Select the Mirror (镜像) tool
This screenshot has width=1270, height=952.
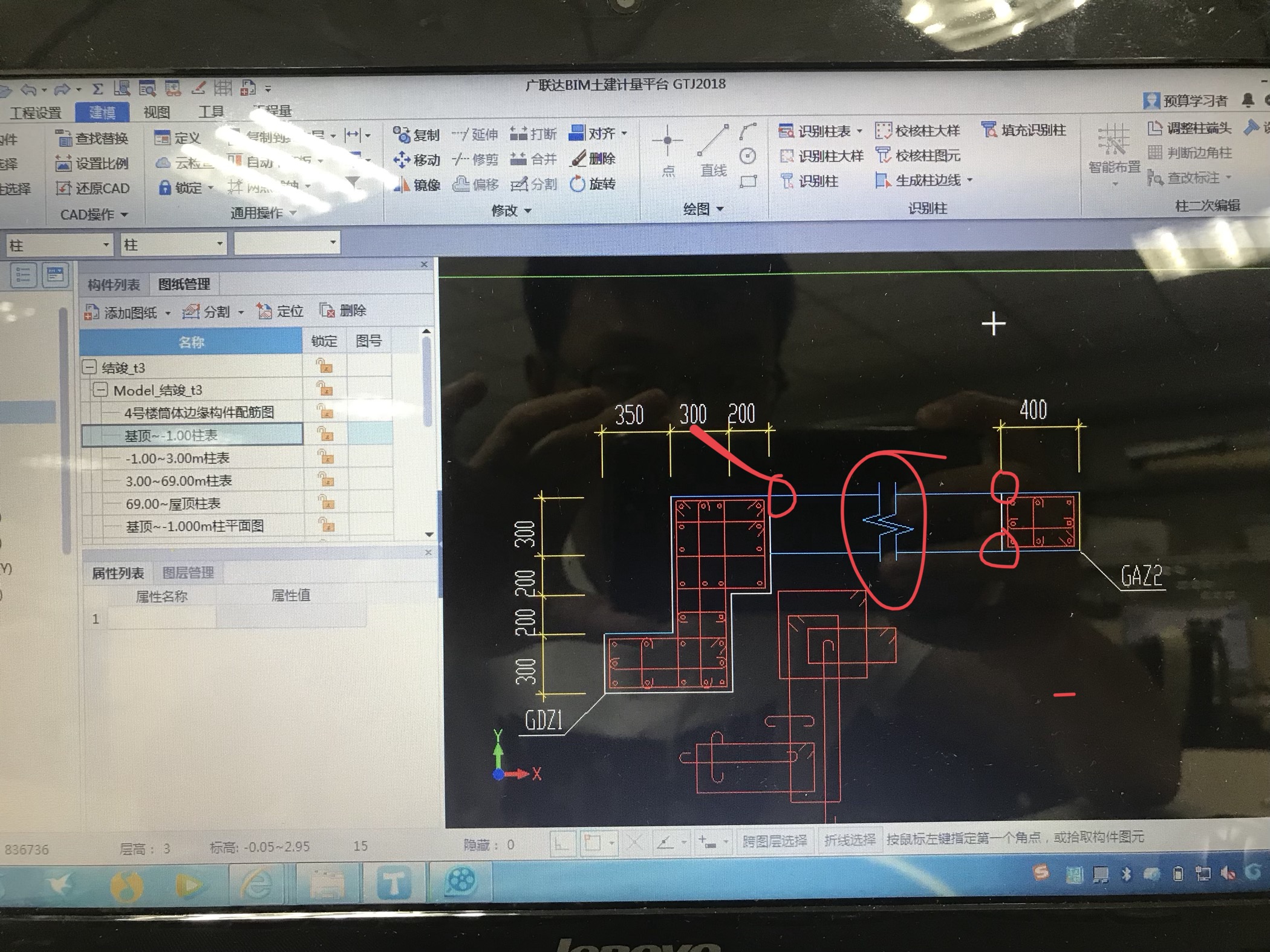pos(416,184)
